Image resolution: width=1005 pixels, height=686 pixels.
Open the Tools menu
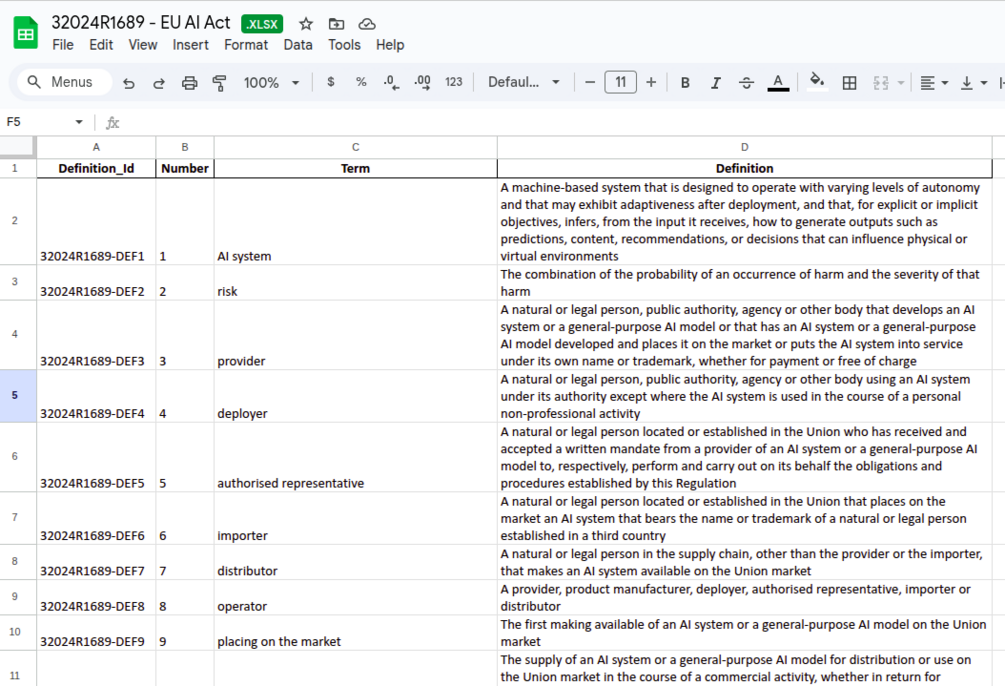344,45
